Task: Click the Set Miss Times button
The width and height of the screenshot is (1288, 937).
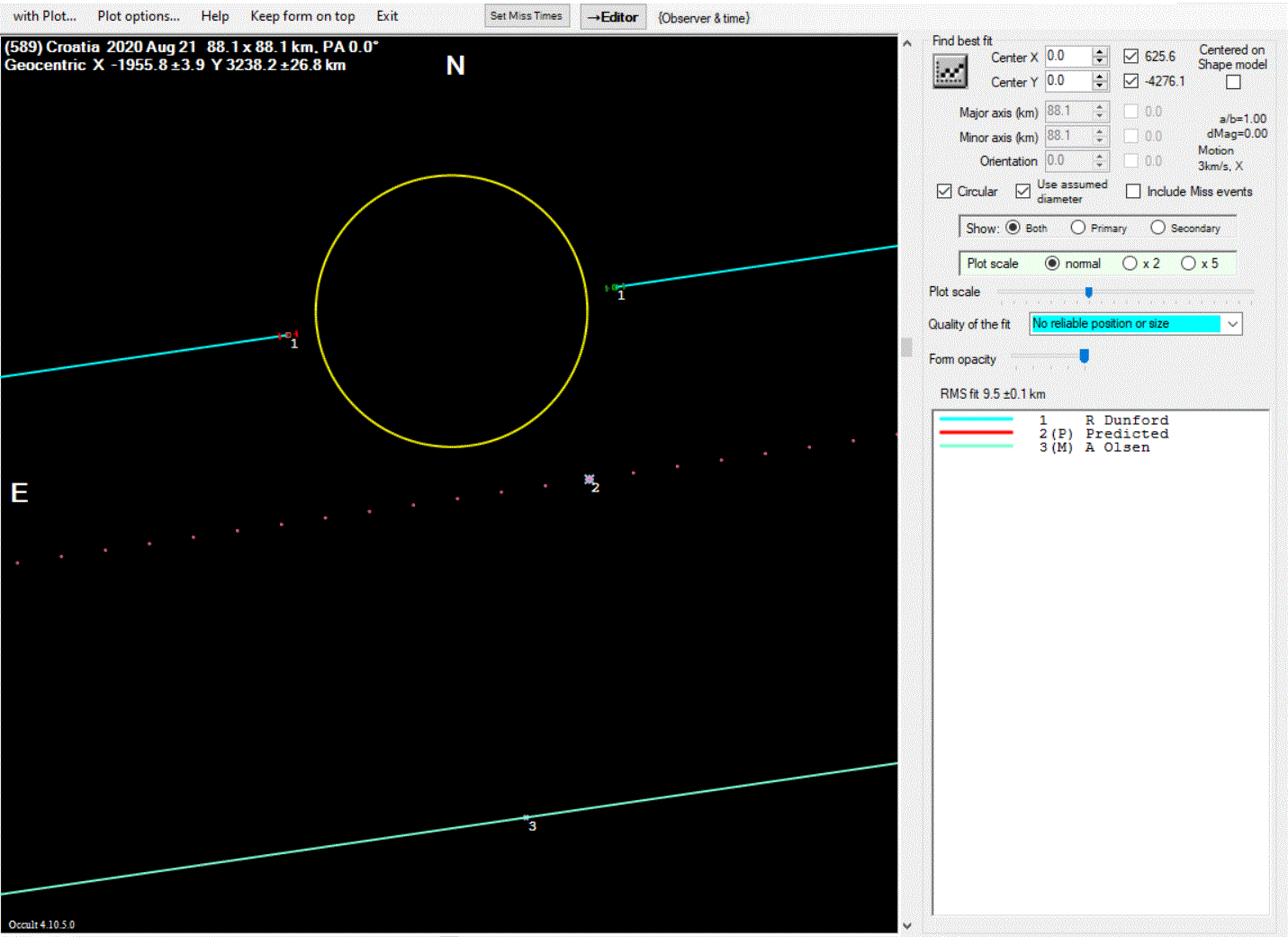Action: 527,16
